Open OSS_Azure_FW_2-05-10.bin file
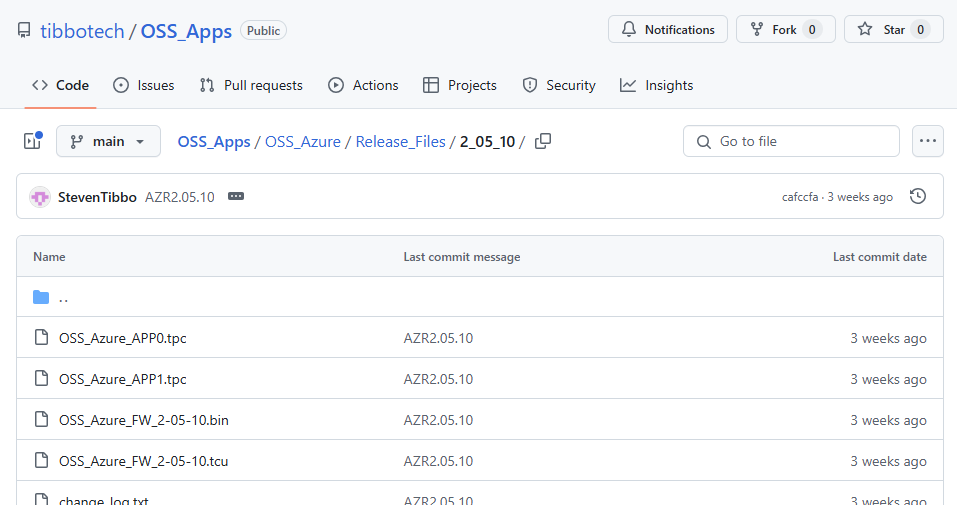This screenshot has width=957, height=505. (143, 420)
